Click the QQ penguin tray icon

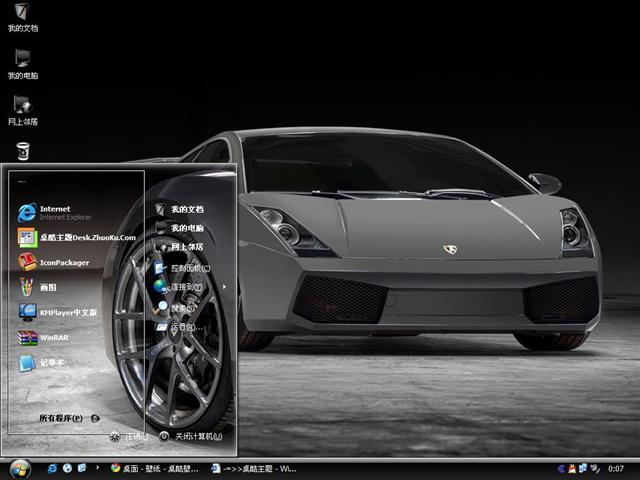point(572,469)
